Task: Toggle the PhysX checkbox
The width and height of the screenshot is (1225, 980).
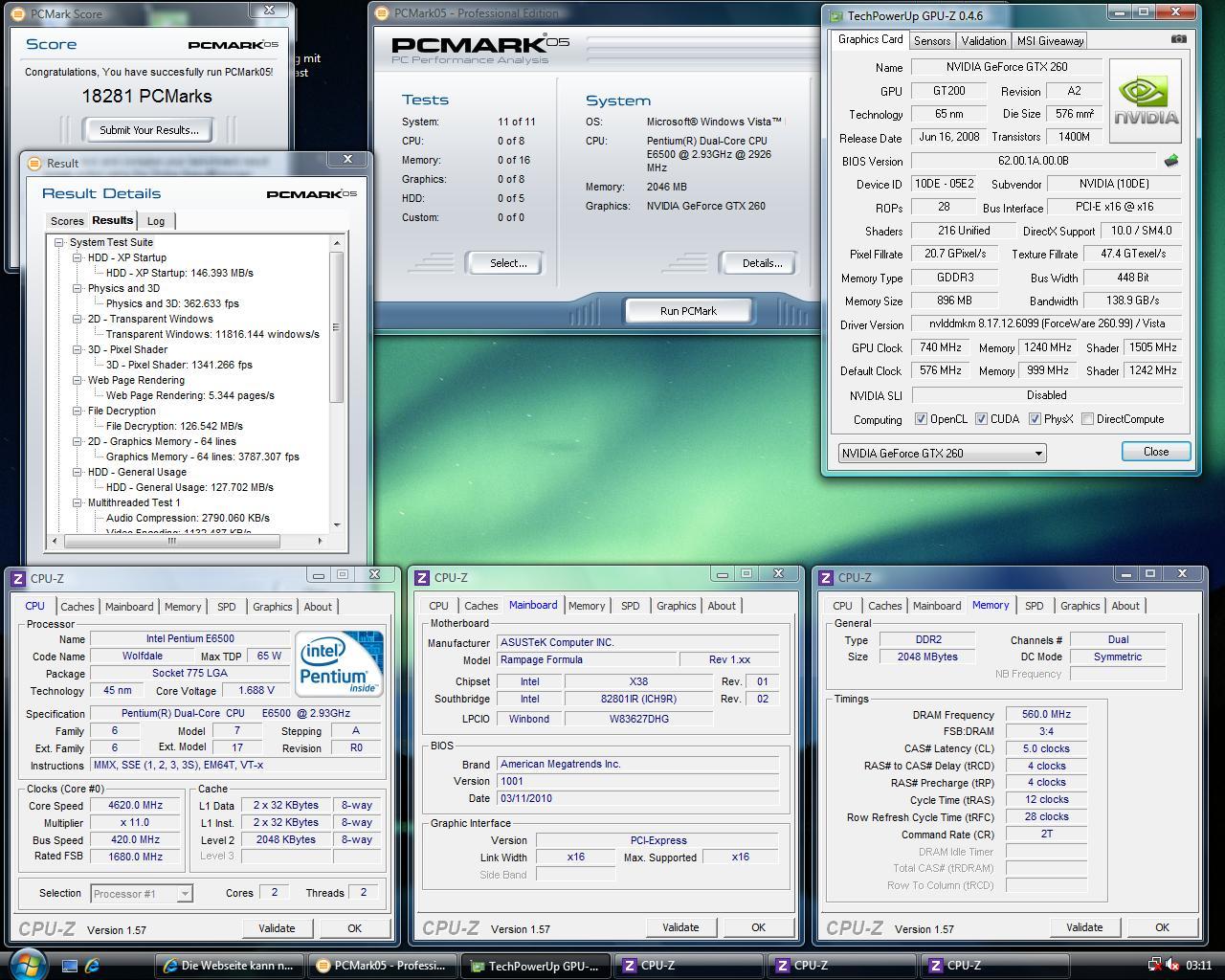Action: tap(1035, 419)
